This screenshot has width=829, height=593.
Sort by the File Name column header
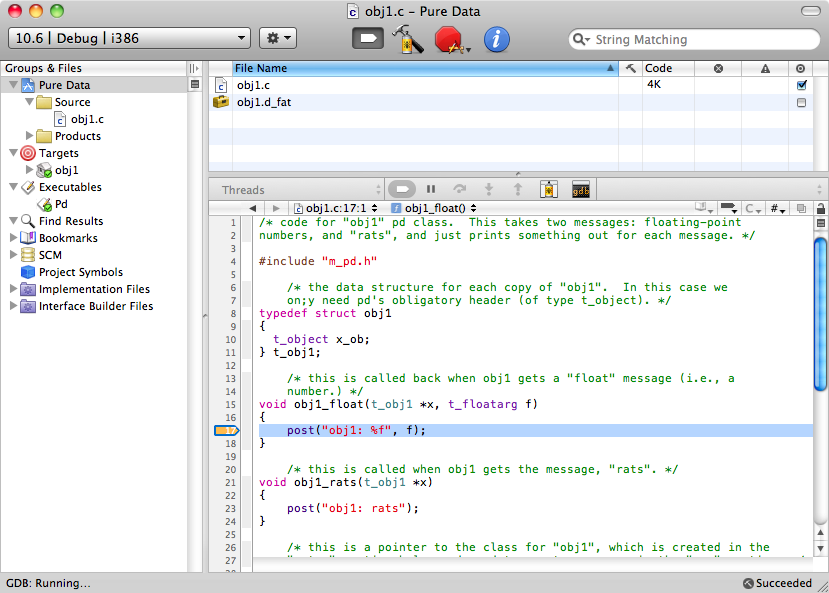pos(426,68)
